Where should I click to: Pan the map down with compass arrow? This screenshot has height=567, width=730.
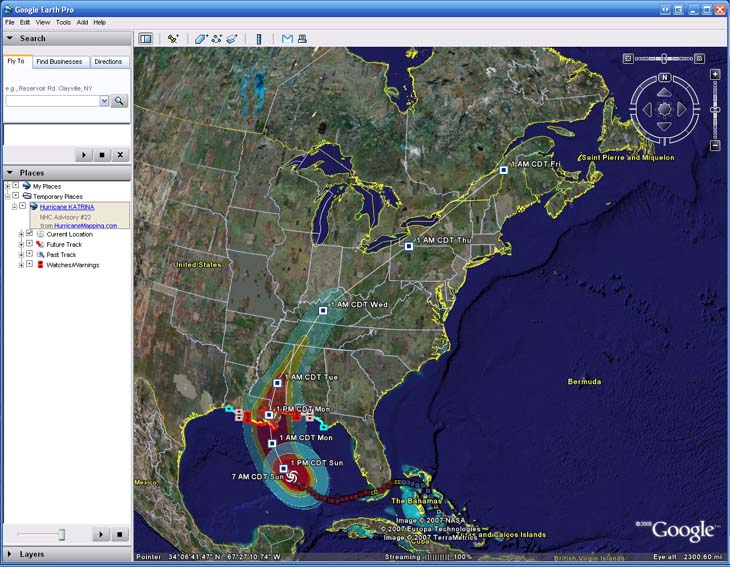[664, 126]
